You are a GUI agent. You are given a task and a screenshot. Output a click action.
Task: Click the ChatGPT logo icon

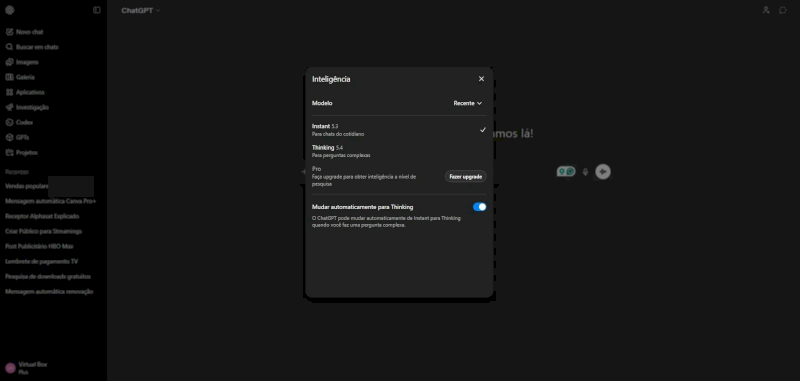[10, 10]
